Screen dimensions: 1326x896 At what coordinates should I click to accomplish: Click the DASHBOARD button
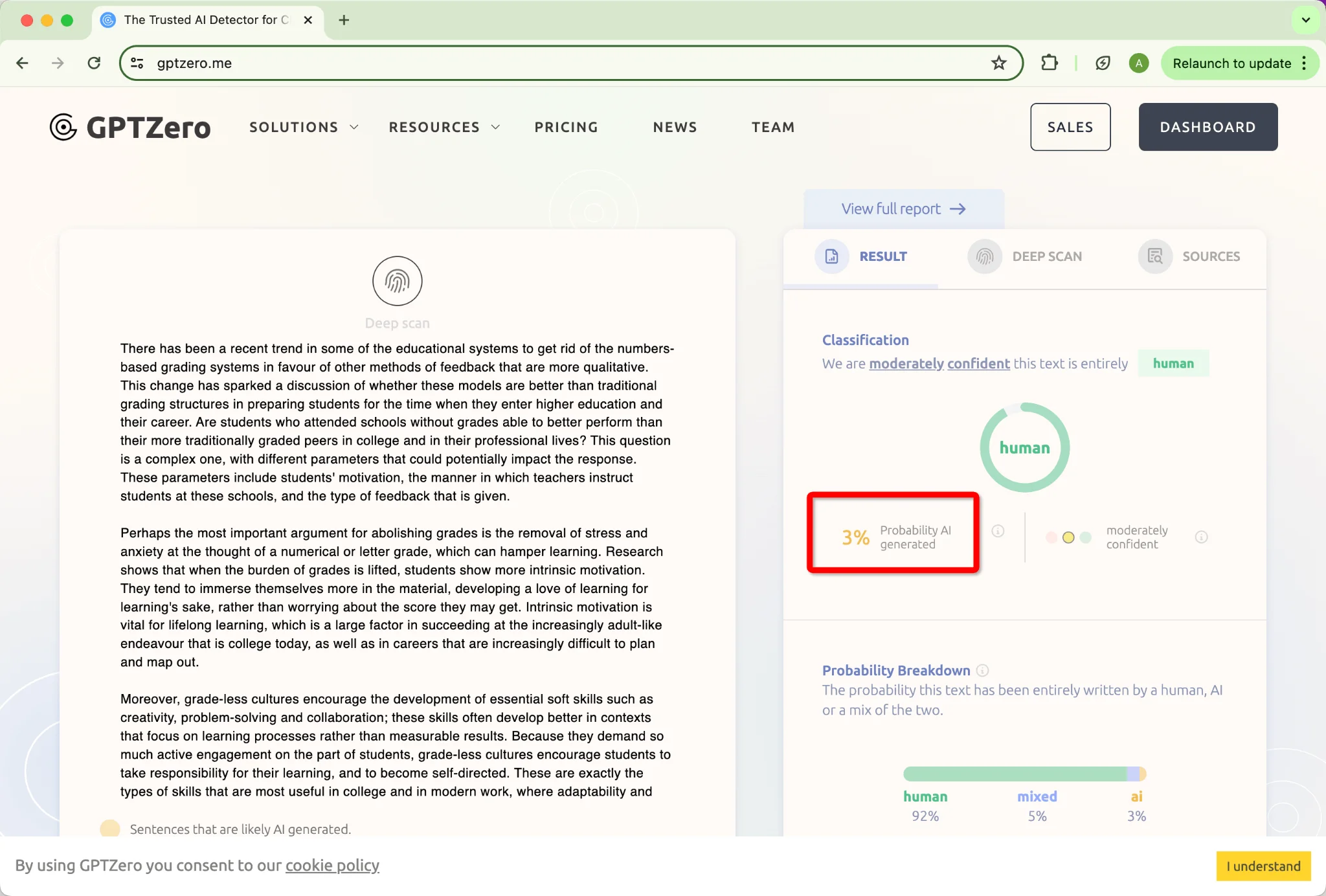tap(1208, 127)
